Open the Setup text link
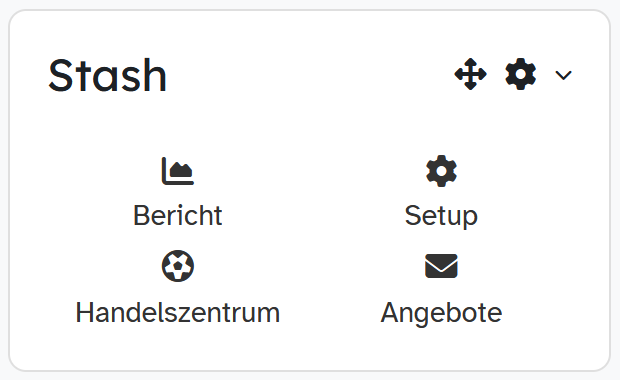The width and height of the screenshot is (620, 380). (x=441, y=216)
